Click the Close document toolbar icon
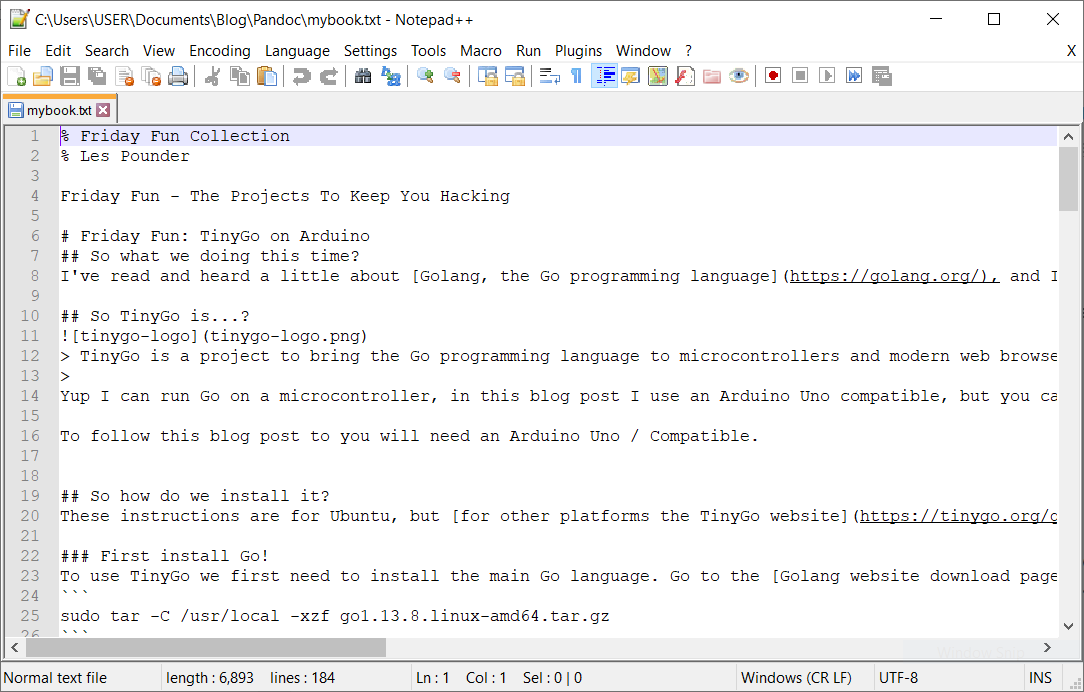The height and width of the screenshot is (692, 1084). point(124,76)
